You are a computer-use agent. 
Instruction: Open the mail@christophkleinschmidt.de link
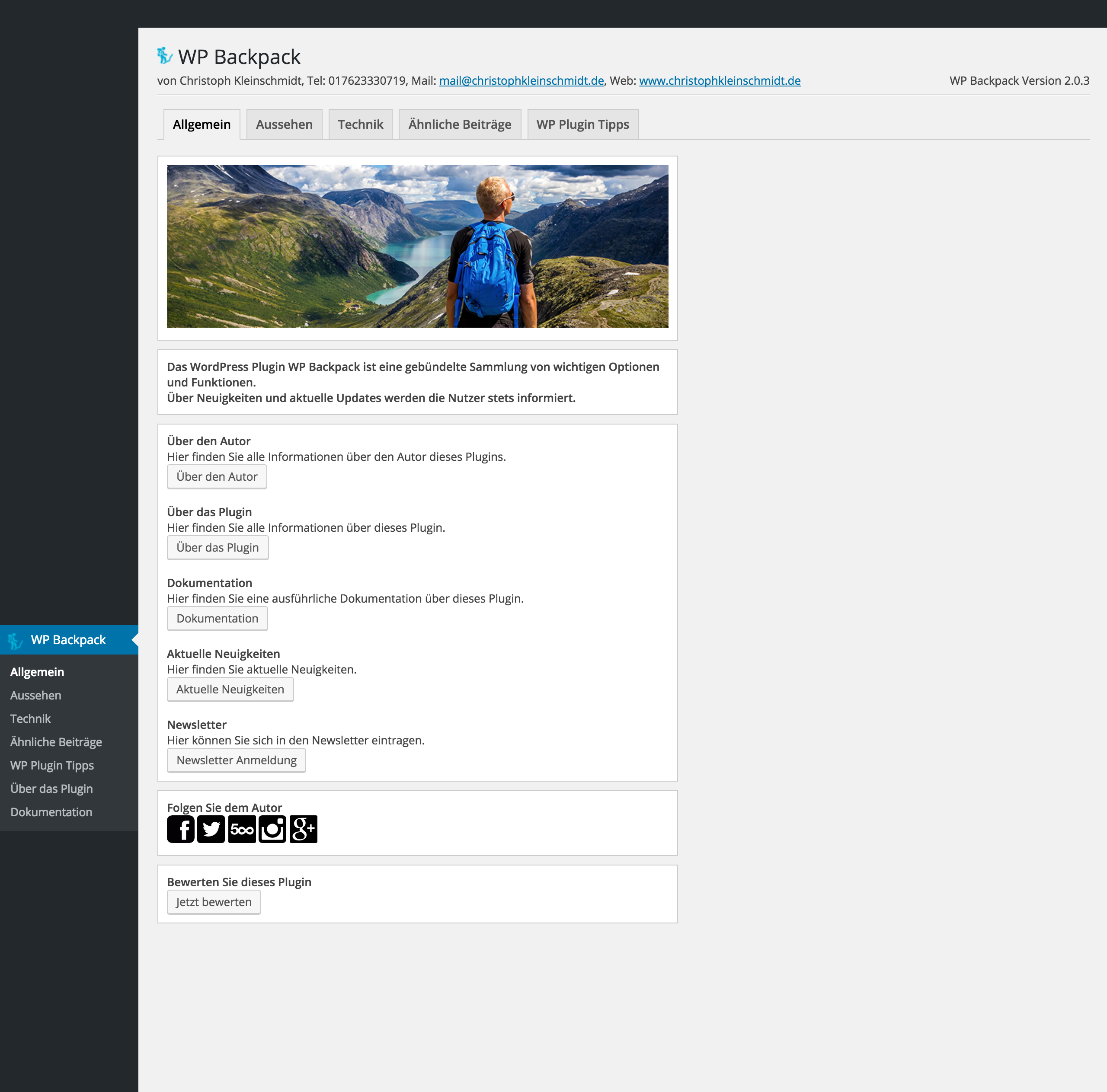point(522,80)
